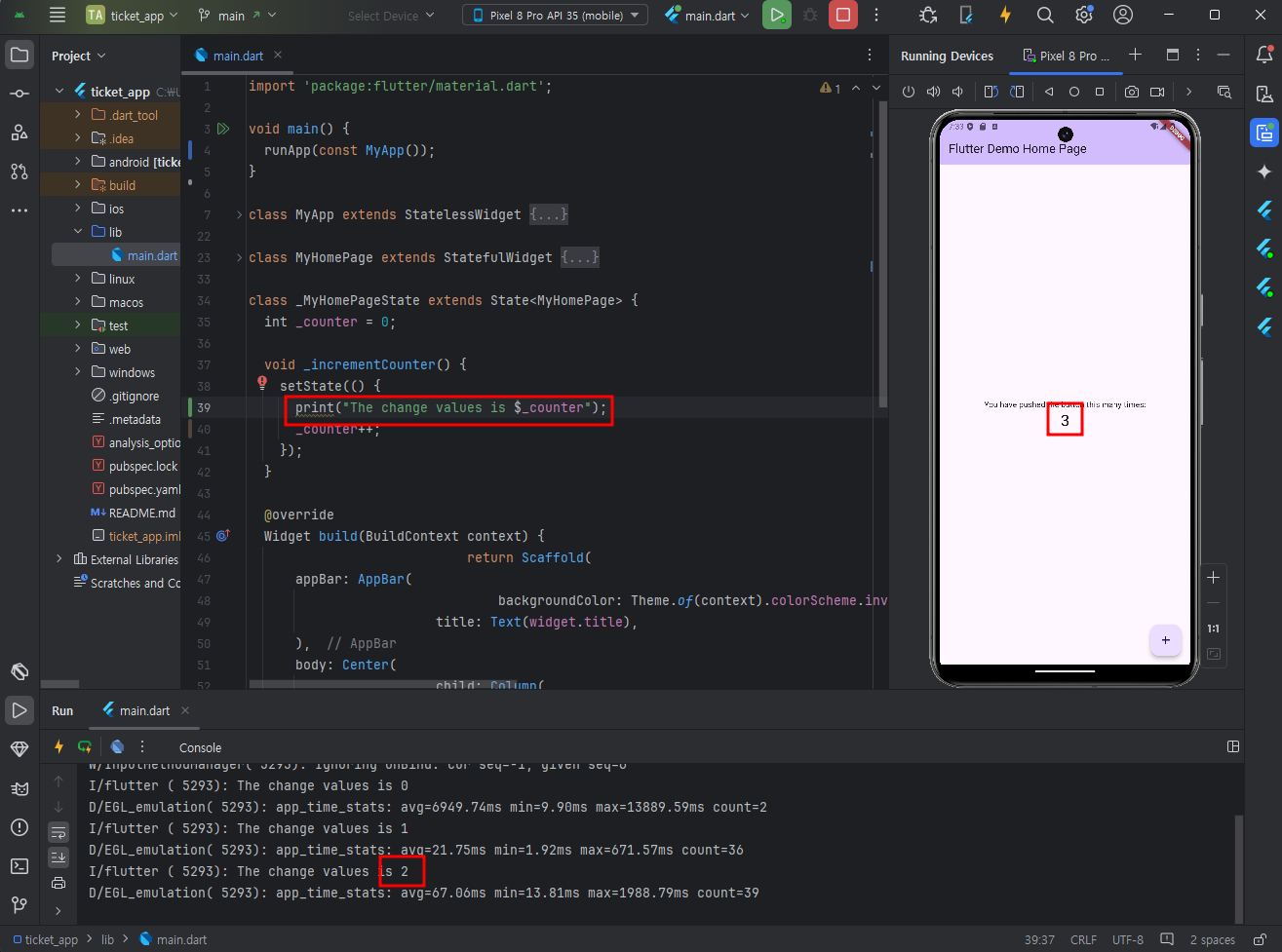Start emulator screen recording
Image resolution: width=1282 pixels, height=952 pixels.
coord(1157,92)
